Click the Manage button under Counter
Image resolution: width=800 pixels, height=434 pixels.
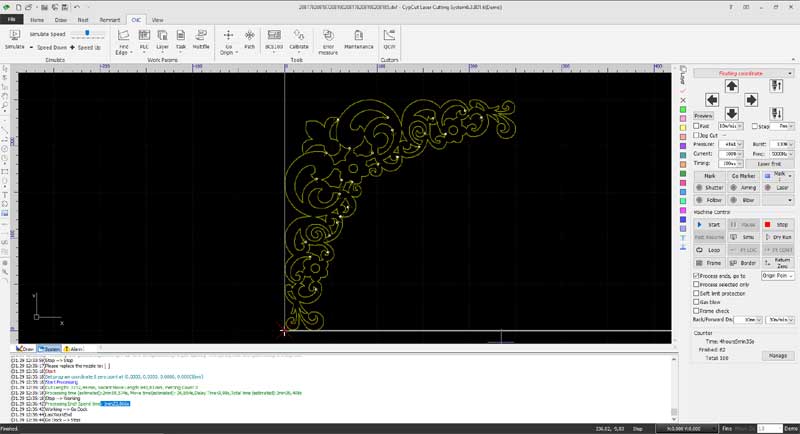coord(778,355)
